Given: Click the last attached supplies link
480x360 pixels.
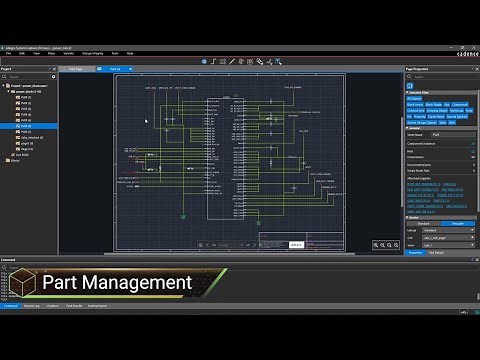Looking at the screenshot, I should [421, 211].
